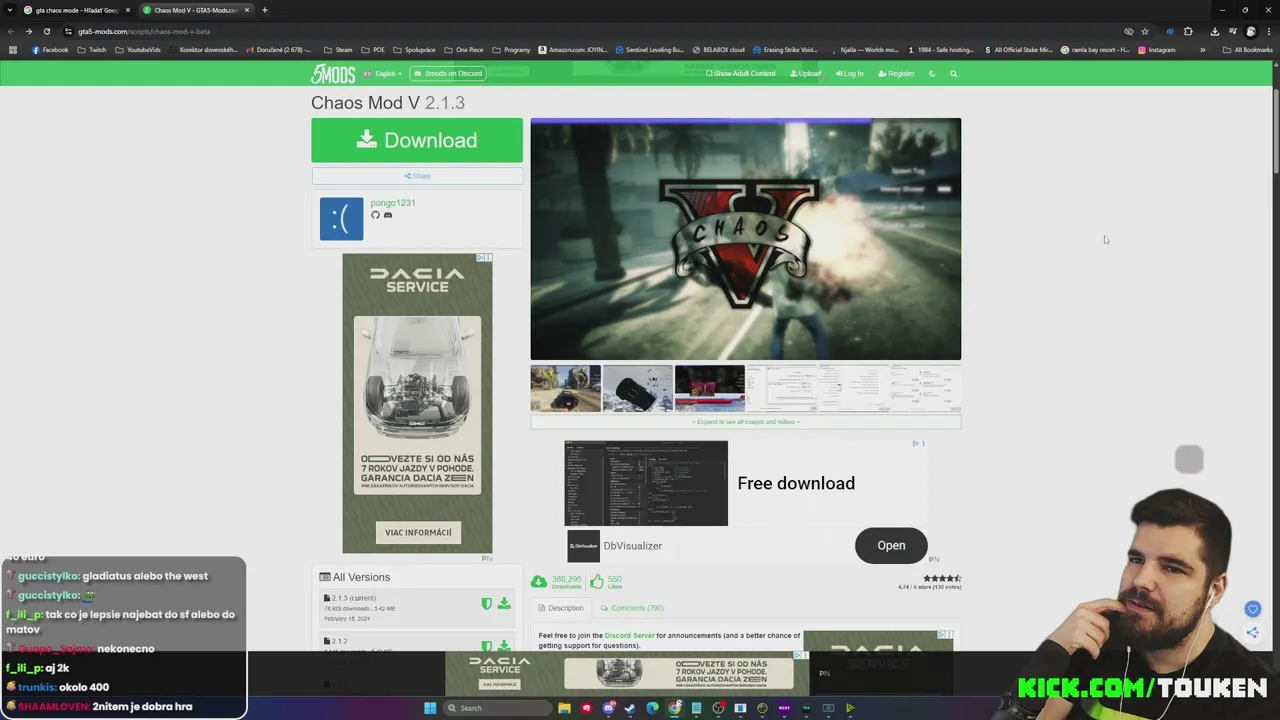Open pongo1231's GitHub icon link
The height and width of the screenshot is (720, 1280).
click(376, 215)
